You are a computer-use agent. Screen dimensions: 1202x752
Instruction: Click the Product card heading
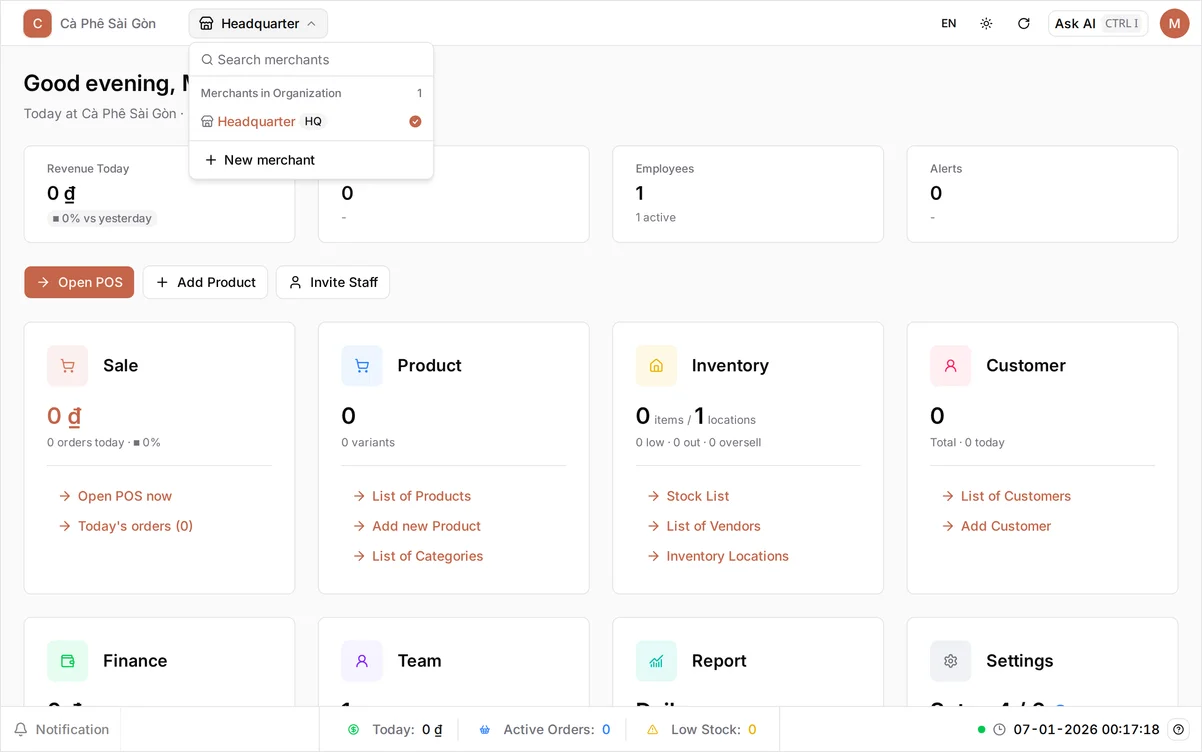pyautogui.click(x=429, y=366)
